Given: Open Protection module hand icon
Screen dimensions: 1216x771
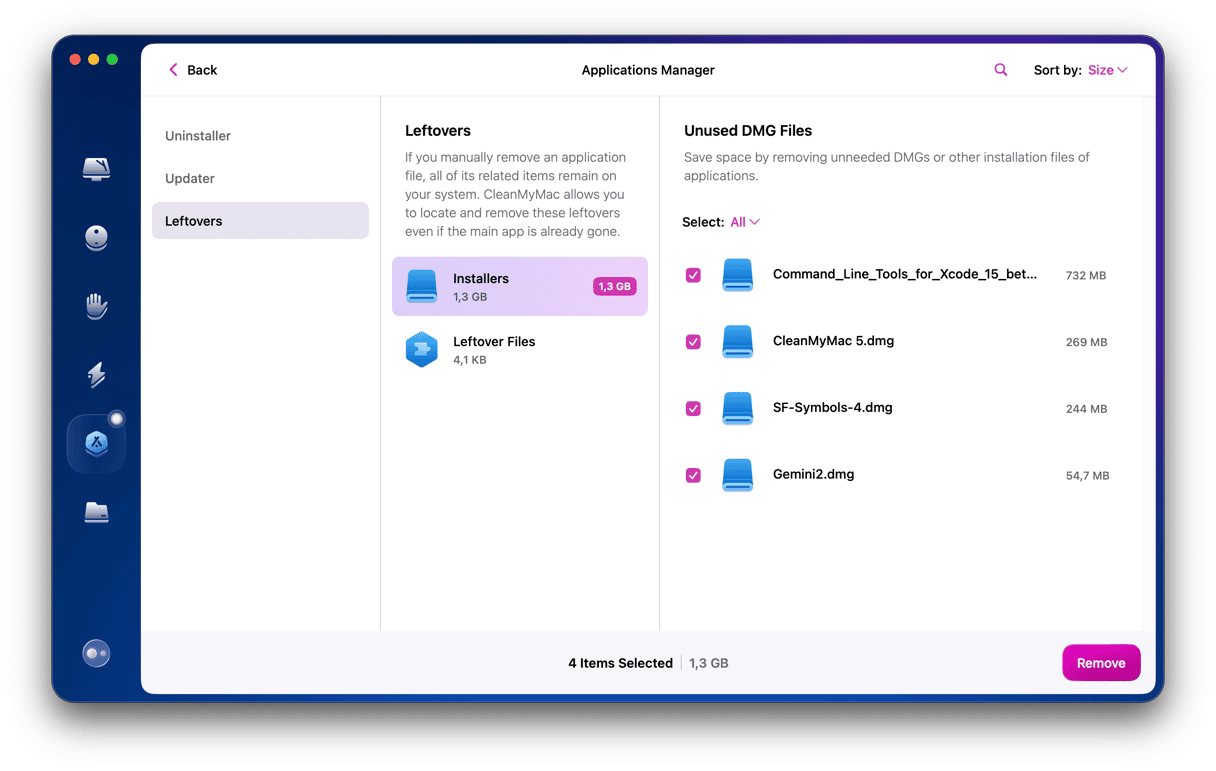Looking at the screenshot, I should (96, 306).
